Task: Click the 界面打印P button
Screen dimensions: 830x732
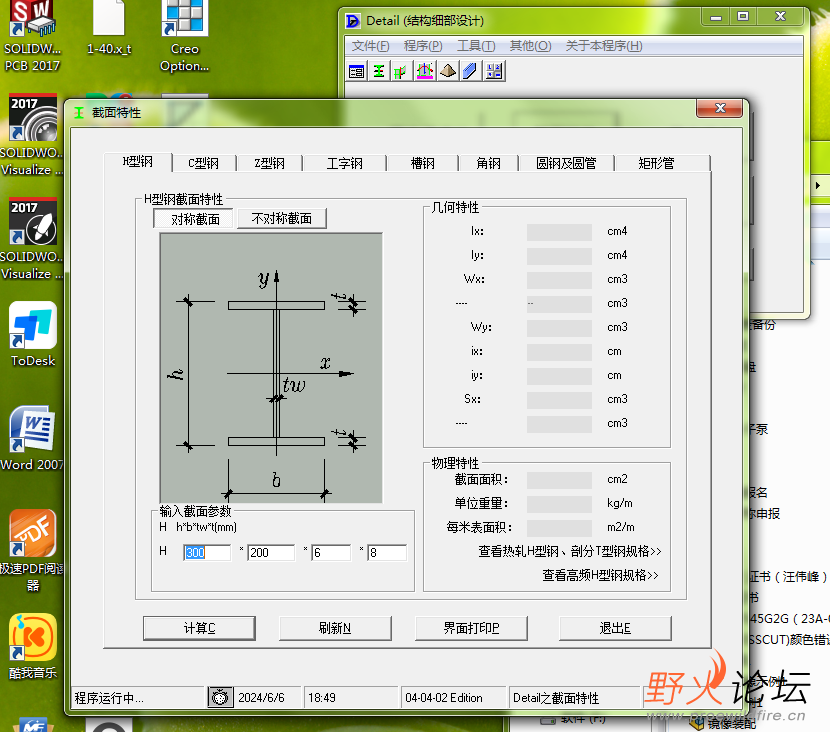Action: click(x=471, y=628)
